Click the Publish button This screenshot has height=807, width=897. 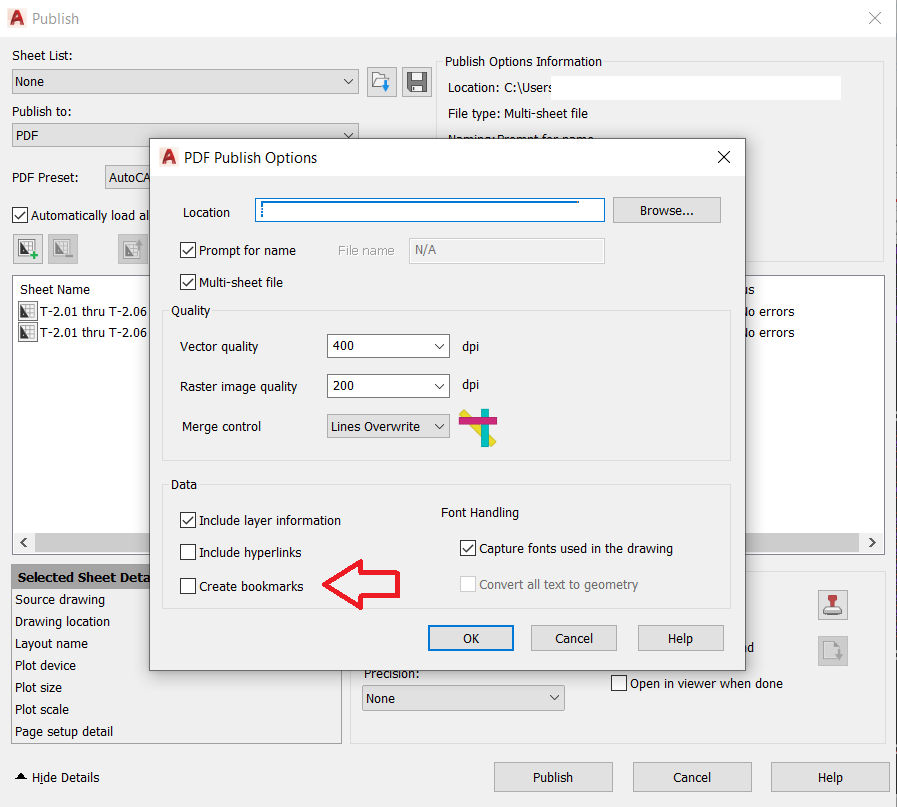click(x=552, y=776)
